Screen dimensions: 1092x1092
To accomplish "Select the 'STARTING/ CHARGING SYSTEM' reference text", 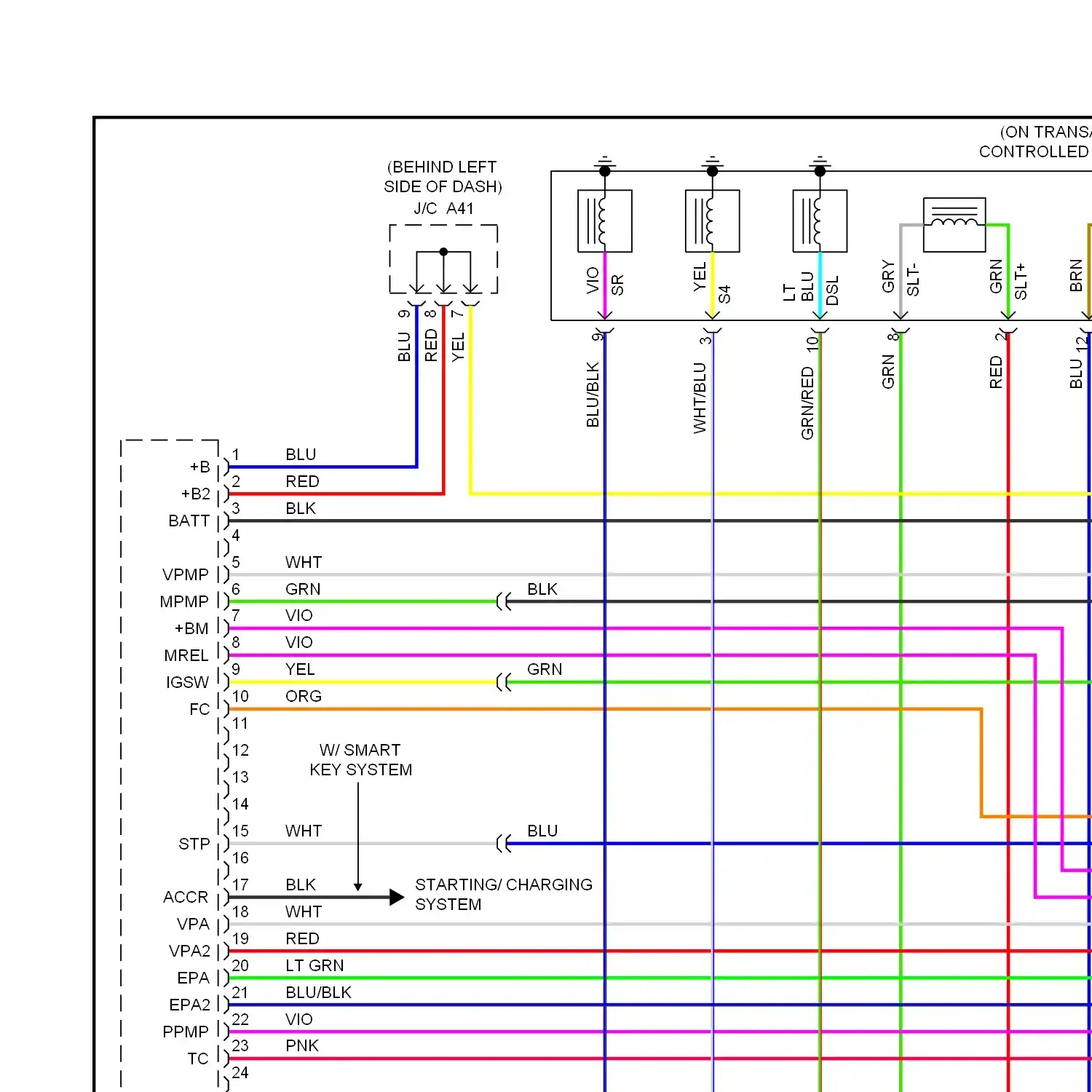I will tap(503, 895).
